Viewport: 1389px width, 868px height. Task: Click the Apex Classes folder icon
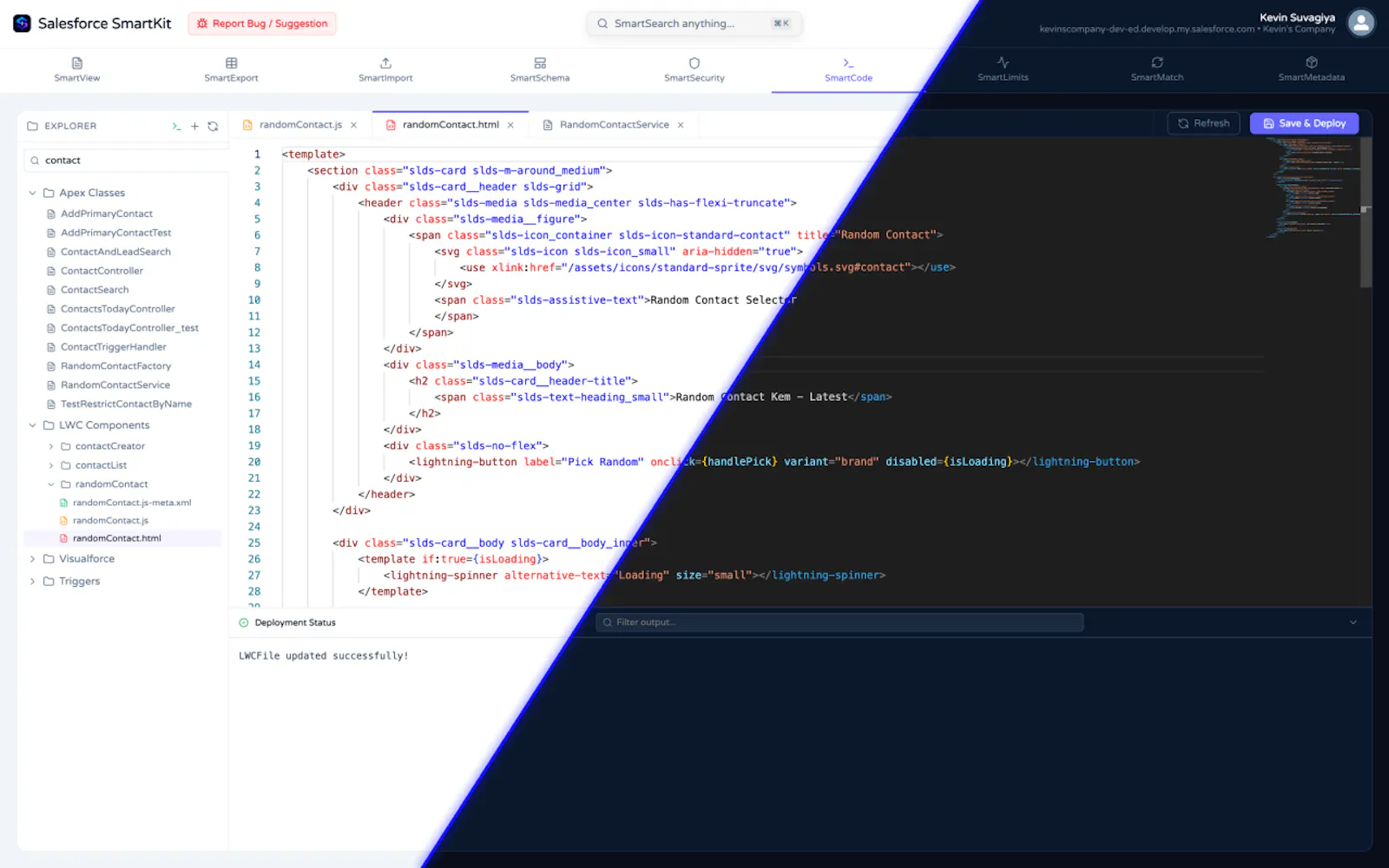click(x=49, y=193)
